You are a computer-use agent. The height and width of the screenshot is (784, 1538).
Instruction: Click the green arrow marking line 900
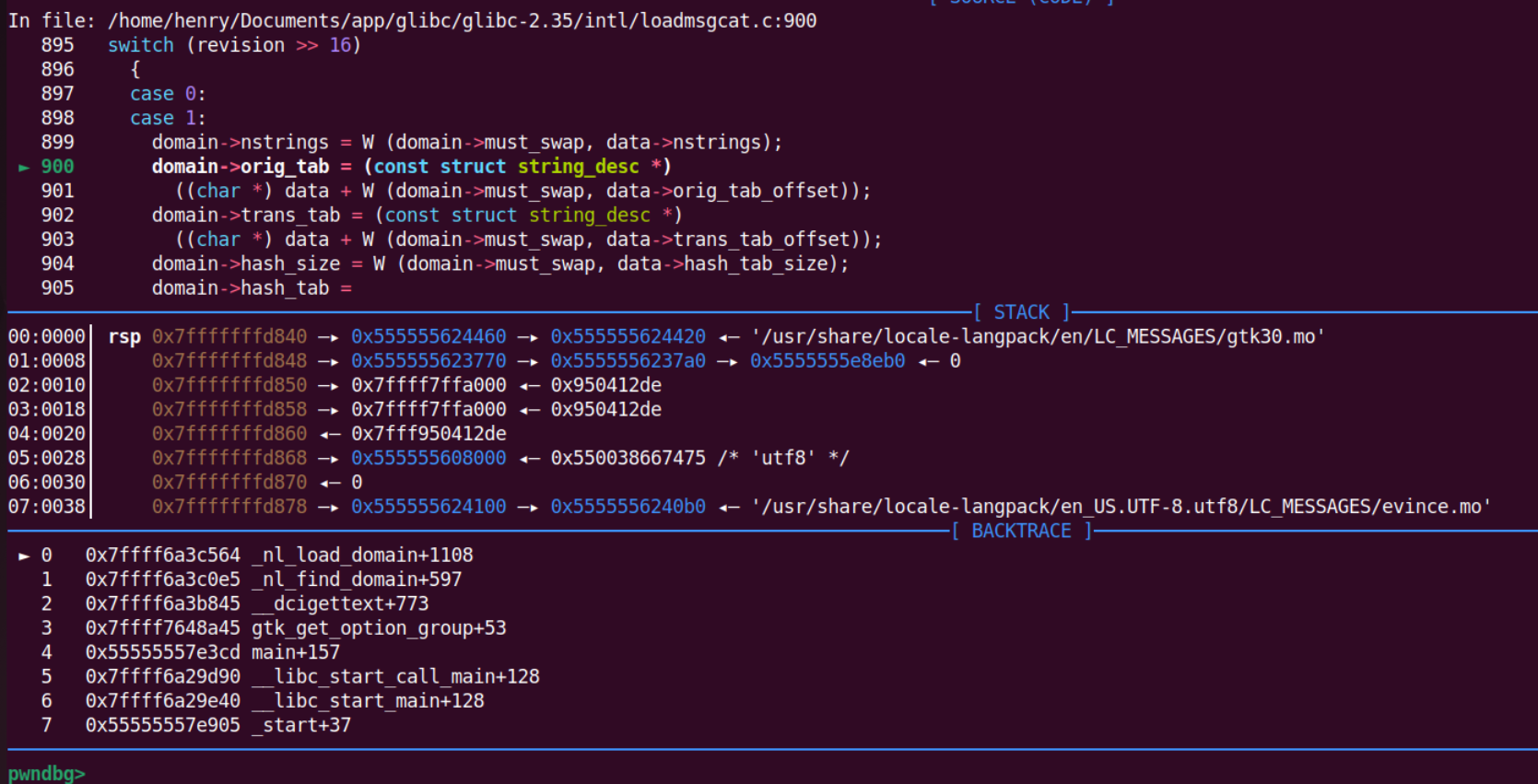pos(24,167)
